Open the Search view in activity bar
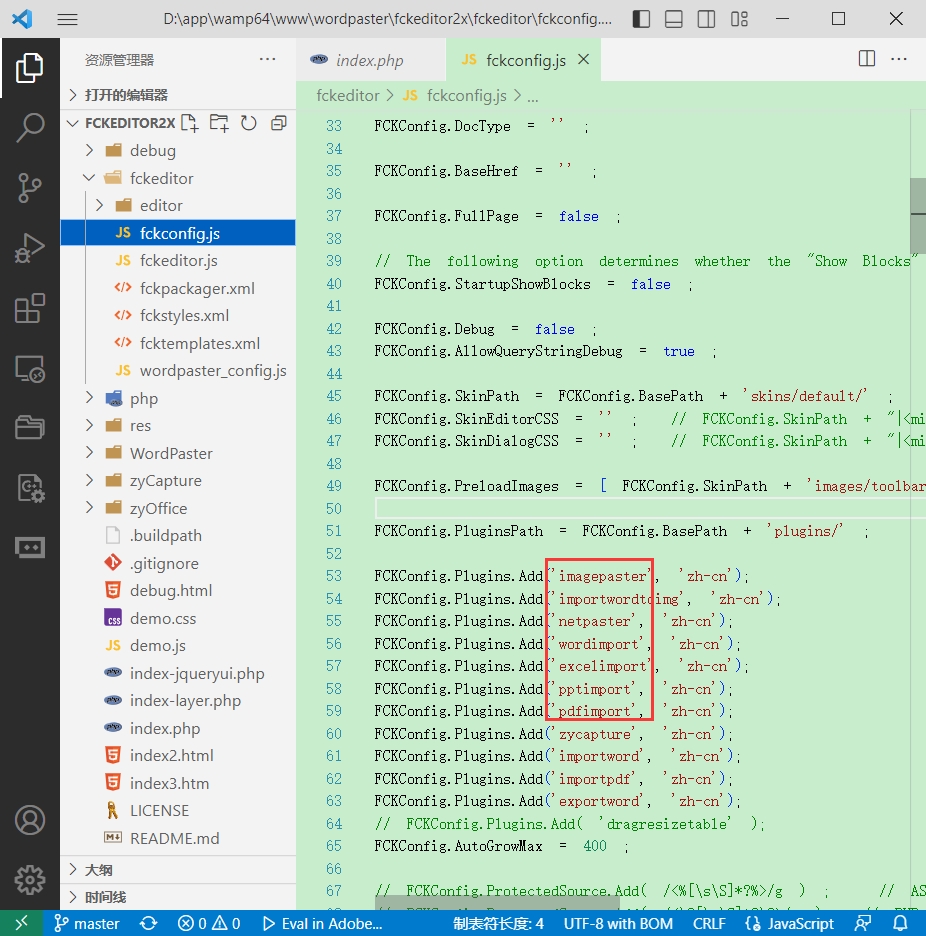 (30, 127)
